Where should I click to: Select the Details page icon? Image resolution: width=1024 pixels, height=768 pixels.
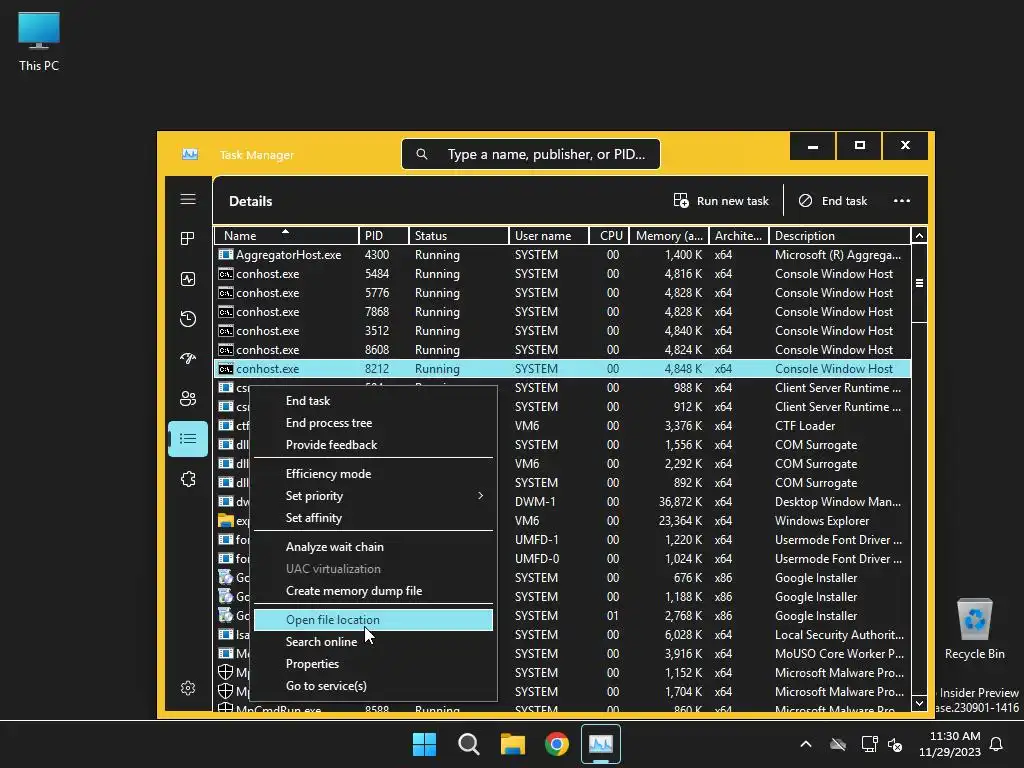[x=188, y=439]
